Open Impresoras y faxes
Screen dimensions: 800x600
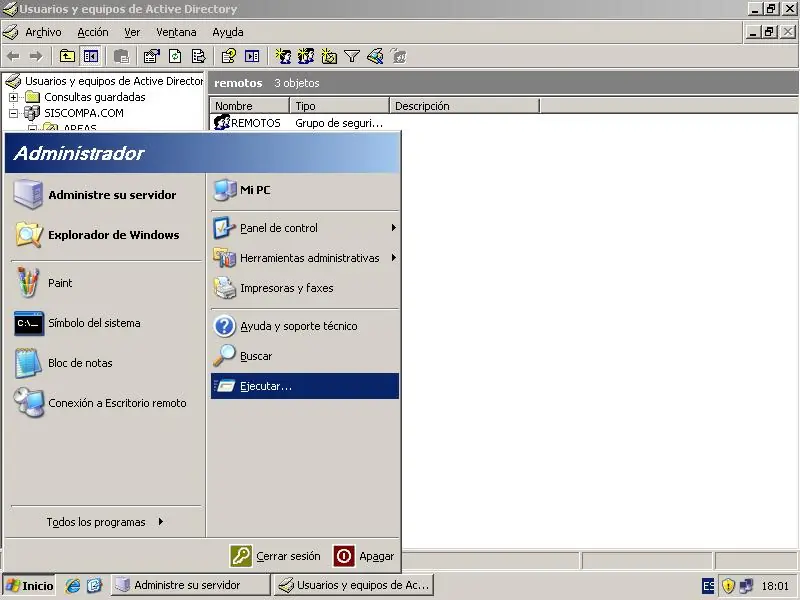point(305,288)
